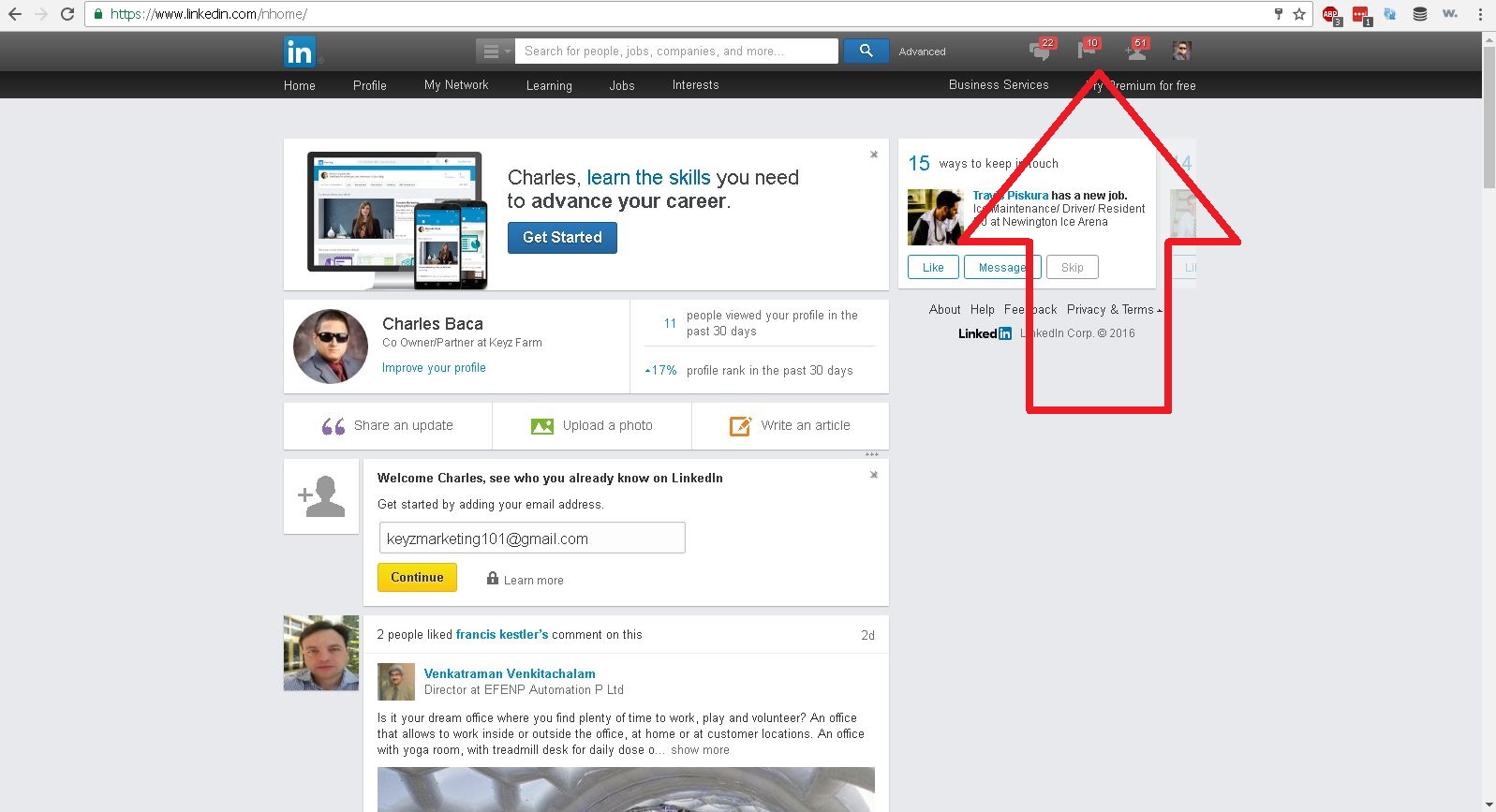1496x812 pixels.
Task: Open the red password manager extension icon
Action: (1361, 15)
